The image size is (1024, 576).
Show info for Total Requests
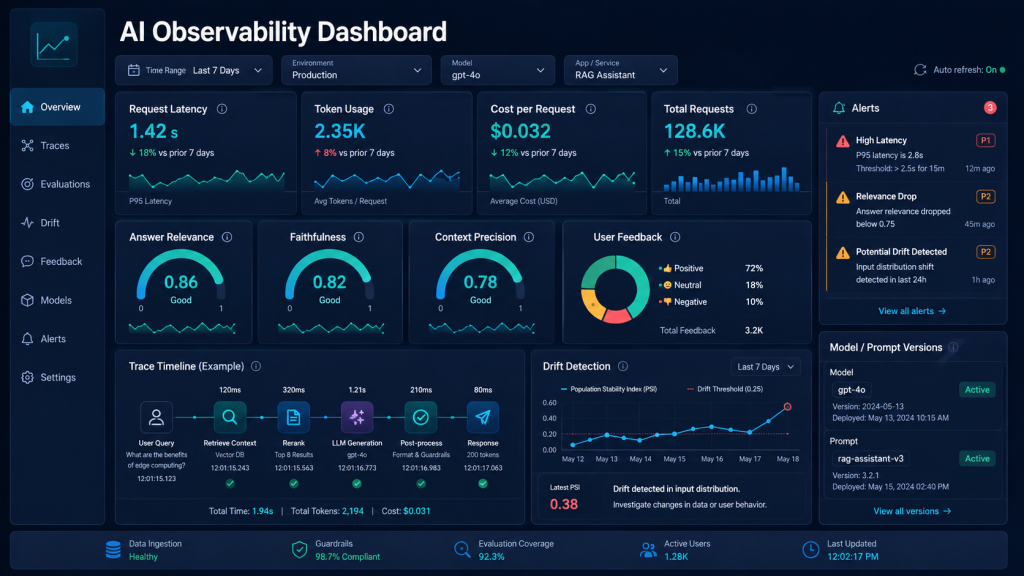[x=752, y=109]
